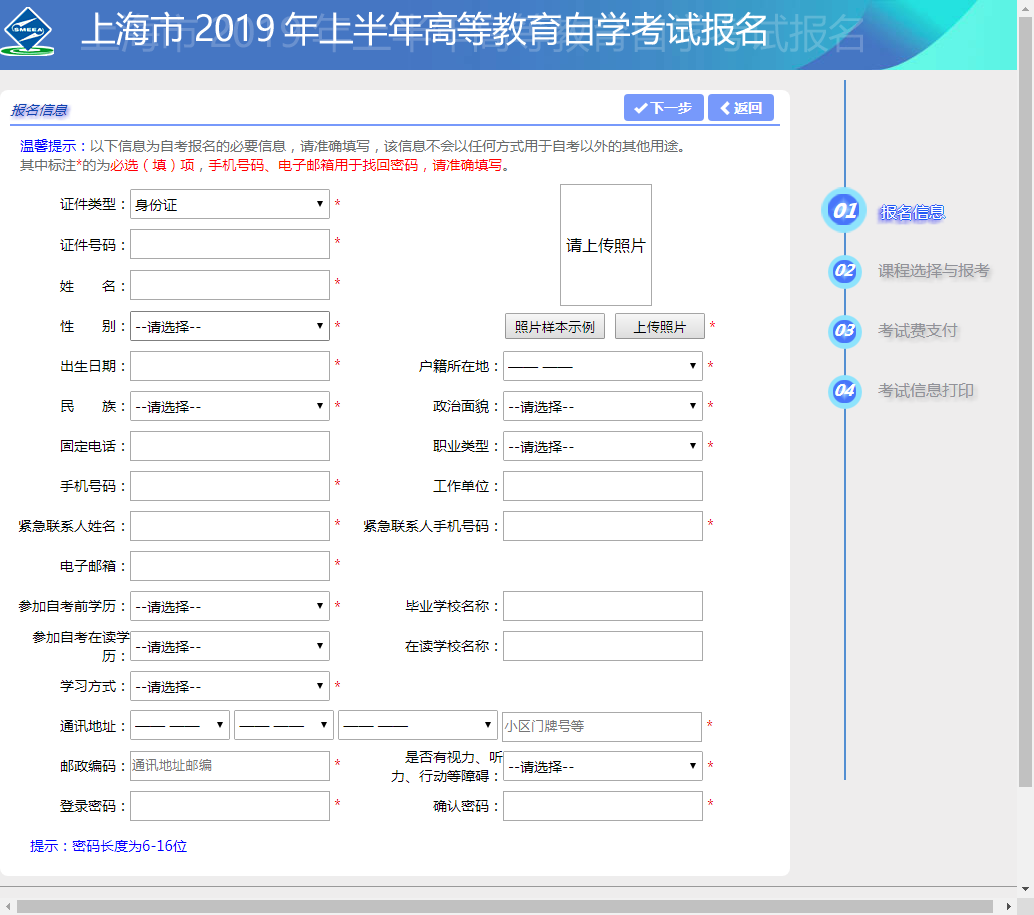
Task: Focus the 小区门牌号等 address field
Action: (x=602, y=726)
